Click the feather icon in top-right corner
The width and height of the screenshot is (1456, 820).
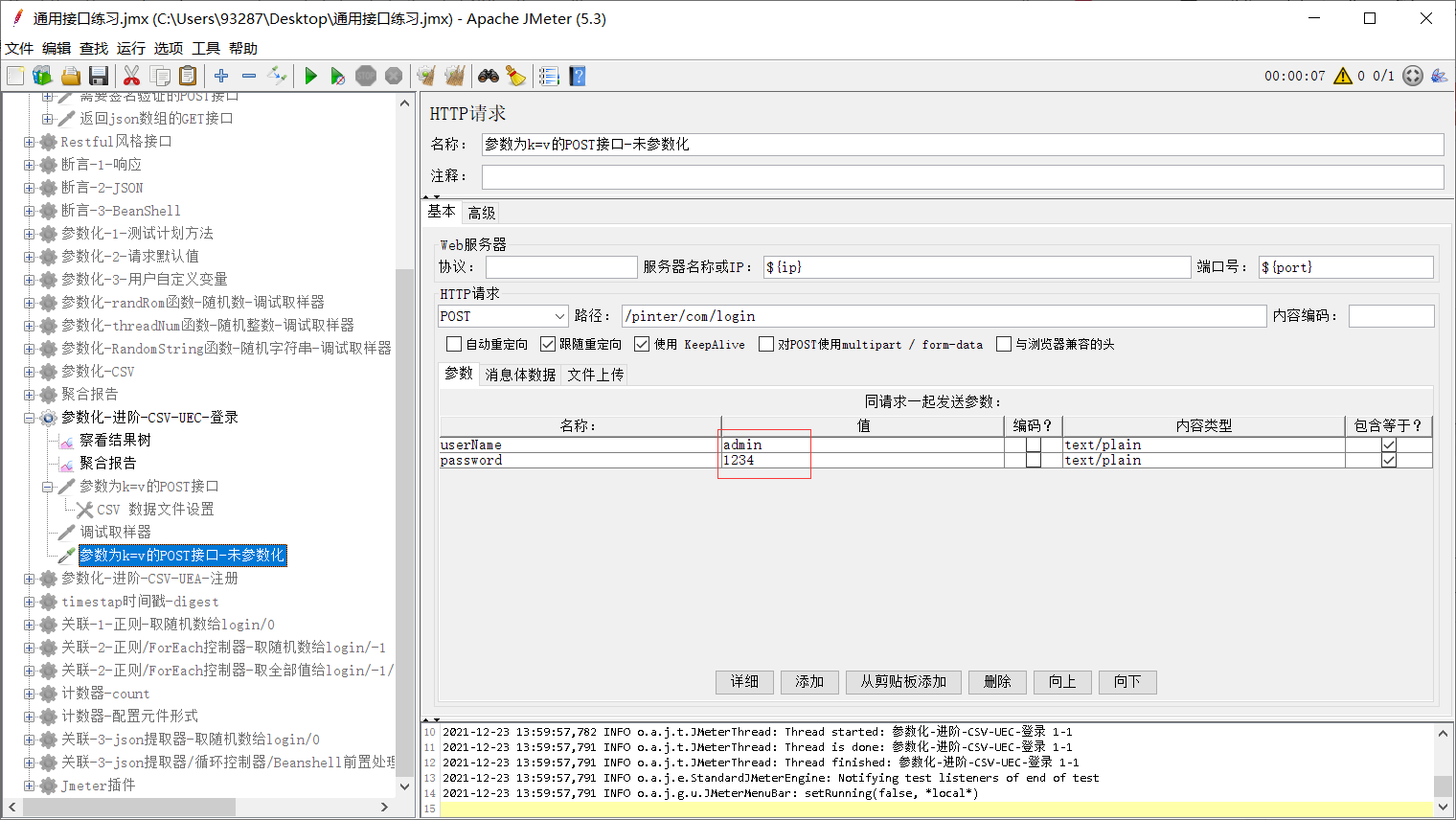1439,76
